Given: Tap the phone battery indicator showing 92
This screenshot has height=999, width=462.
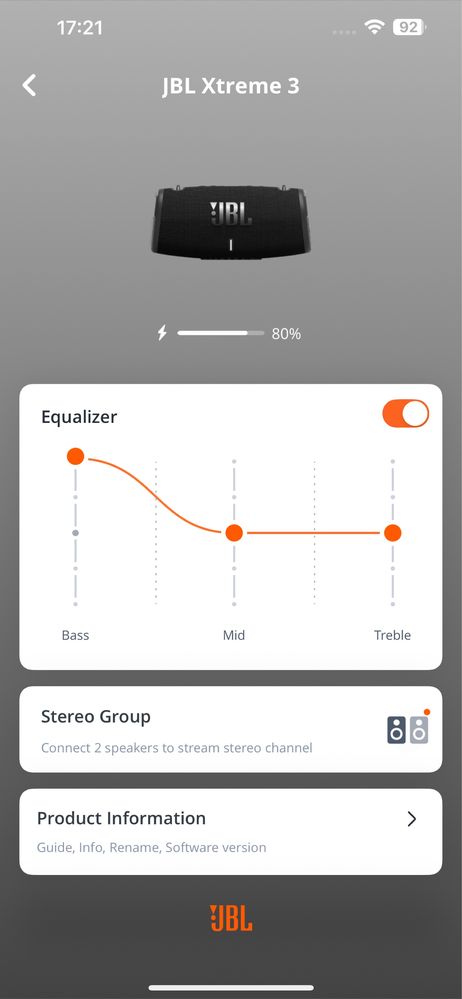Looking at the screenshot, I should coord(409,27).
